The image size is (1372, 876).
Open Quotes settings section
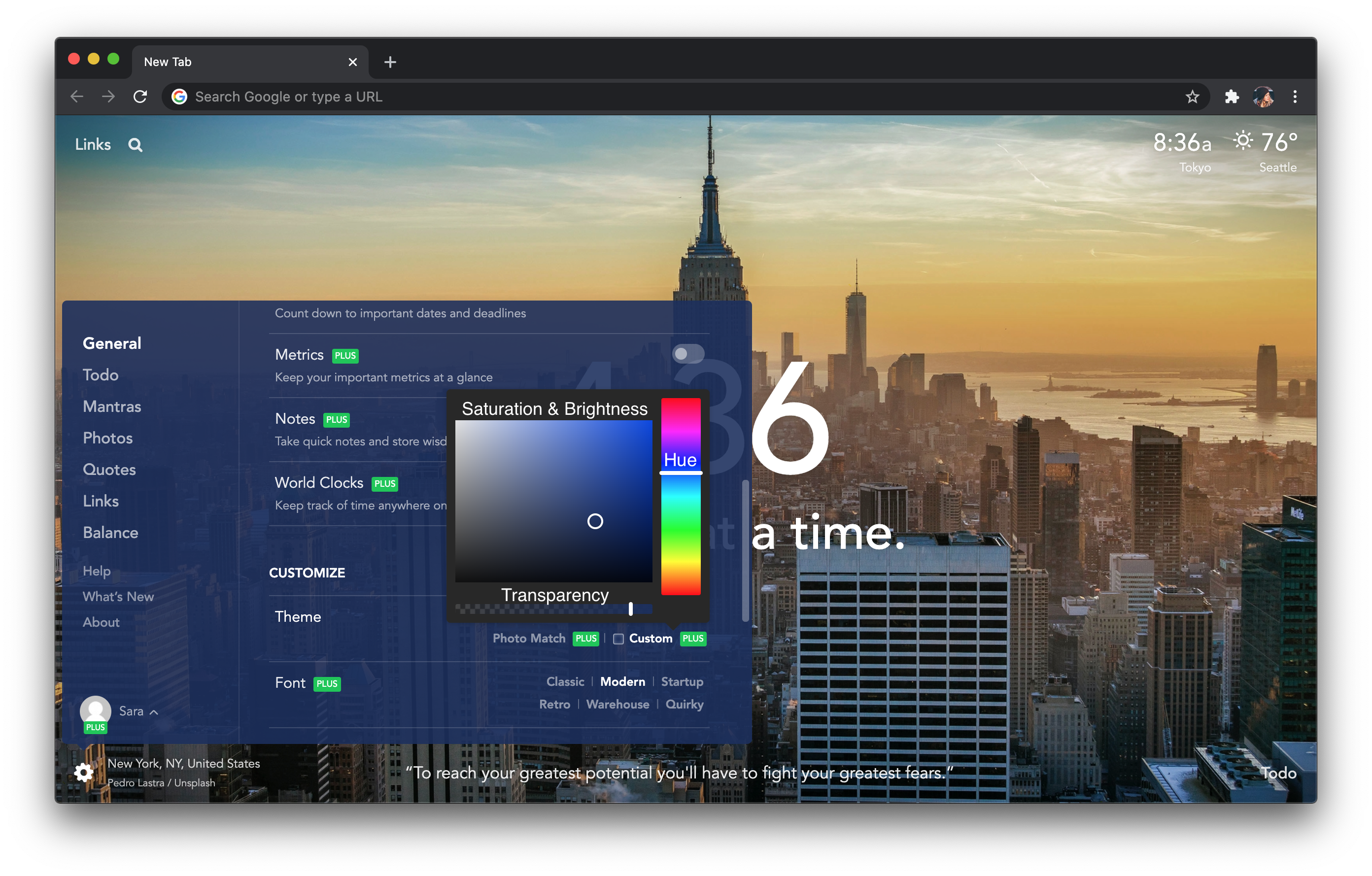coord(109,470)
